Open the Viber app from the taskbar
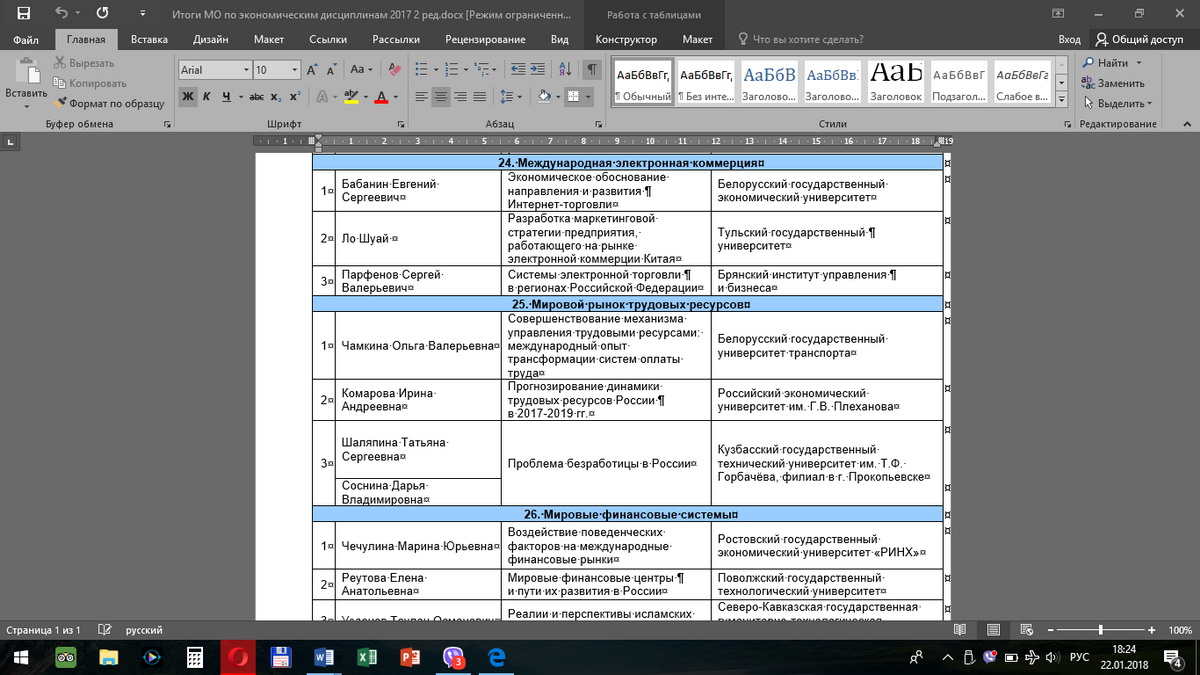Viewport: 1200px width, 675px height. [x=453, y=657]
